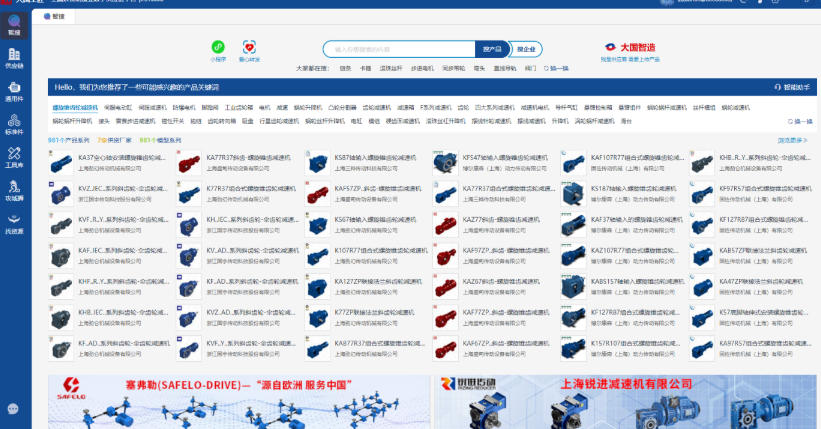This screenshot has width=821, height=429.
Task: Open 智能助手 with the headset icon
Action: (x=792, y=88)
